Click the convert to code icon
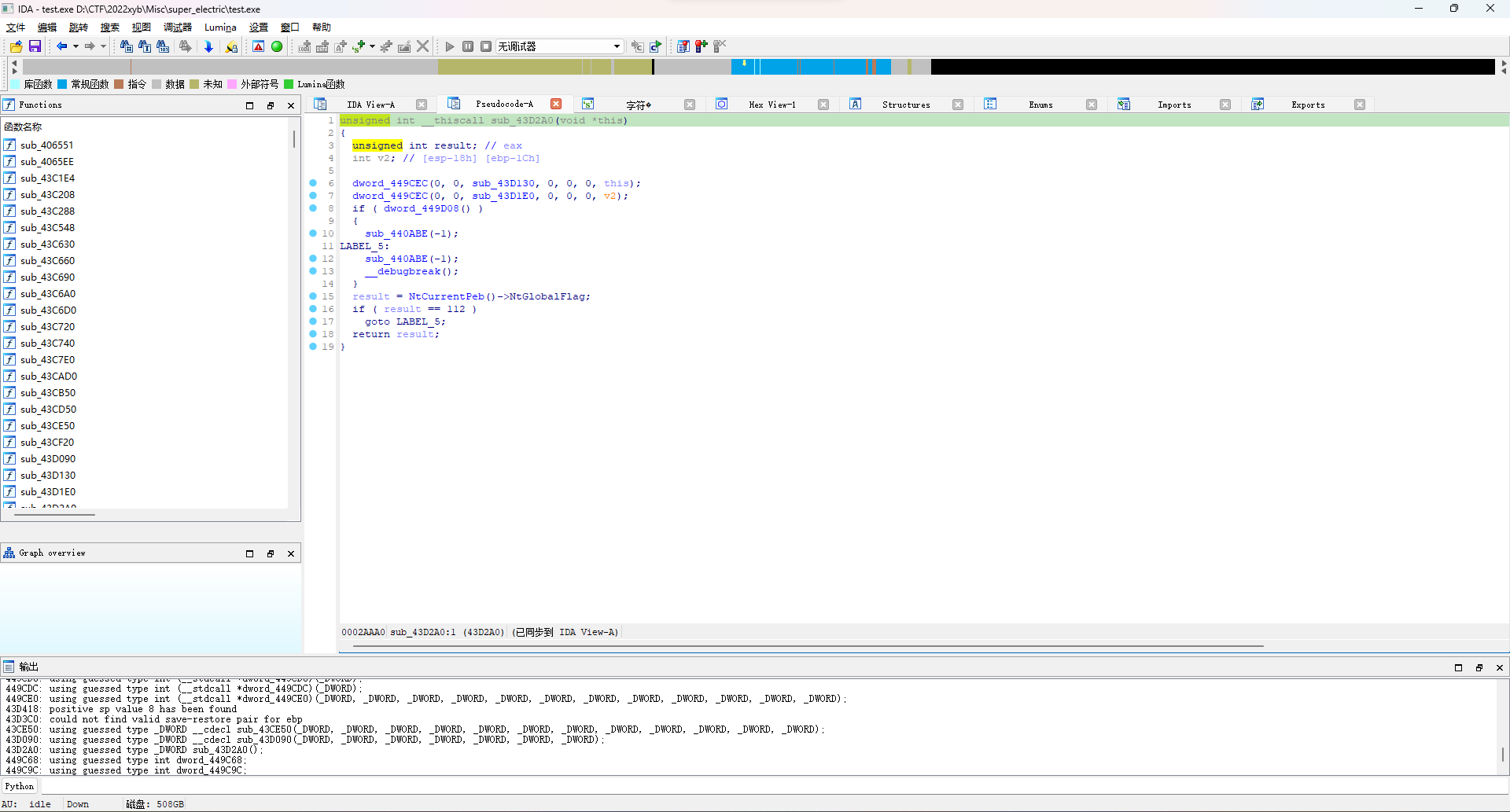 click(304, 46)
